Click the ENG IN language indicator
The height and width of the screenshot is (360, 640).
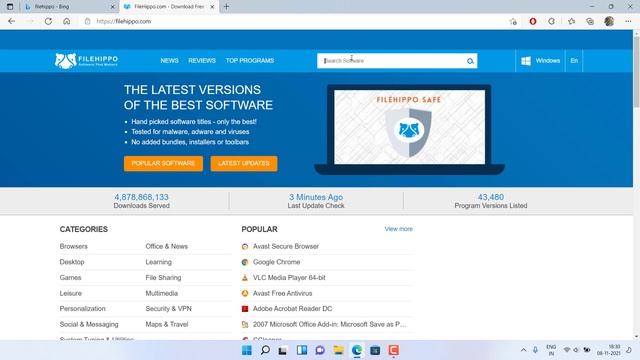coord(551,350)
